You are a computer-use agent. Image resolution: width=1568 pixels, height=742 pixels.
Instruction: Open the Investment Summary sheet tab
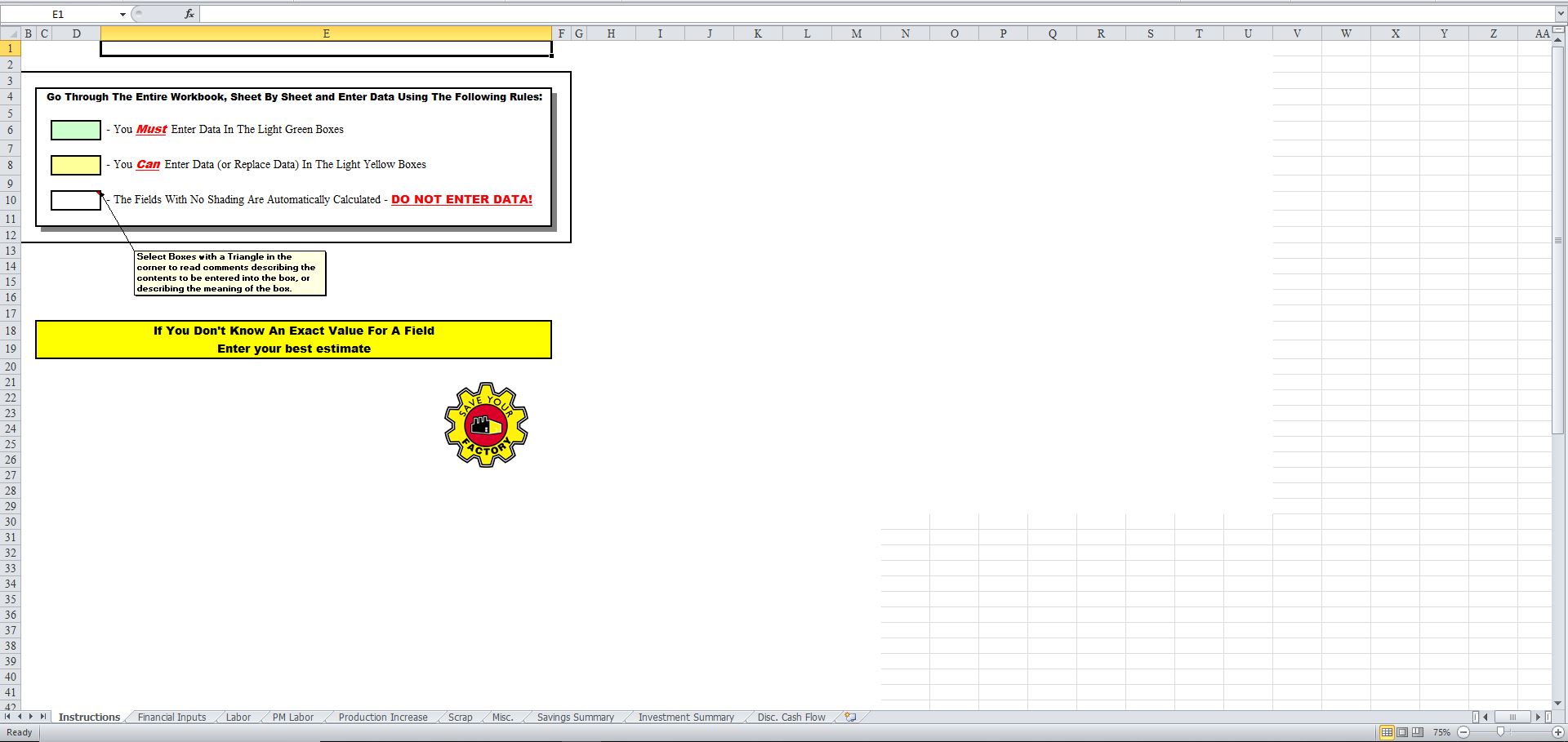[686, 717]
